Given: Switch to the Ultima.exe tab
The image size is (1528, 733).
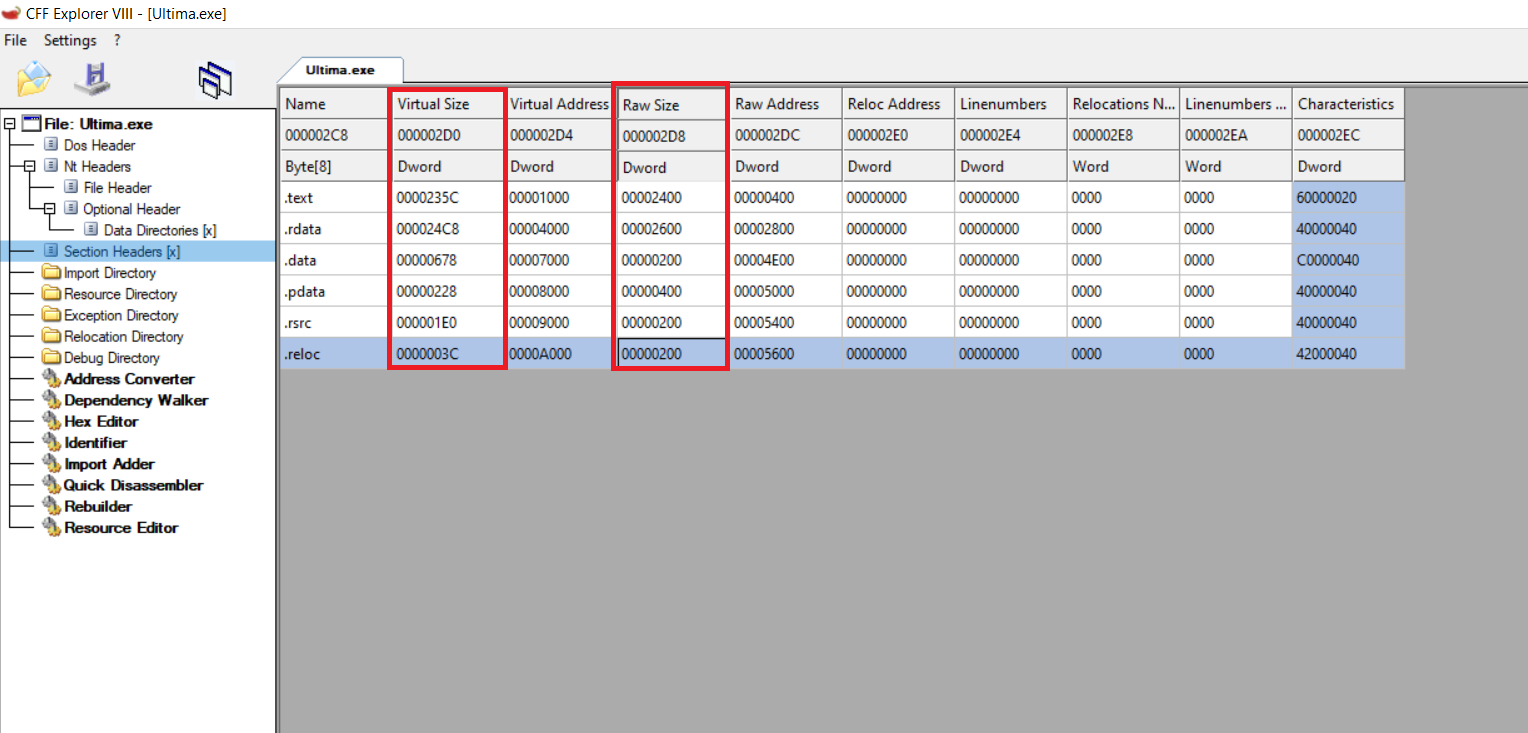Looking at the screenshot, I should tap(340, 70).
